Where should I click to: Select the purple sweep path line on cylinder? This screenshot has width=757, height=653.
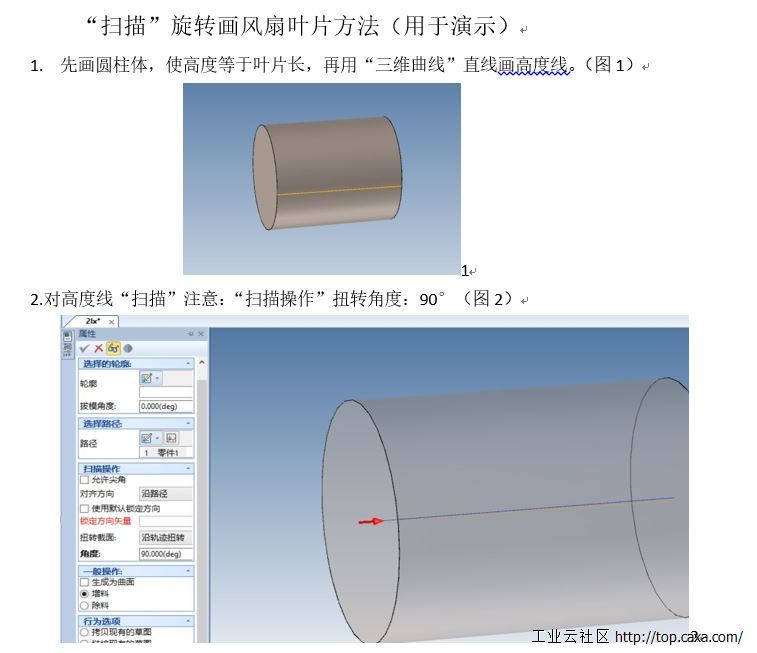tap(531, 509)
